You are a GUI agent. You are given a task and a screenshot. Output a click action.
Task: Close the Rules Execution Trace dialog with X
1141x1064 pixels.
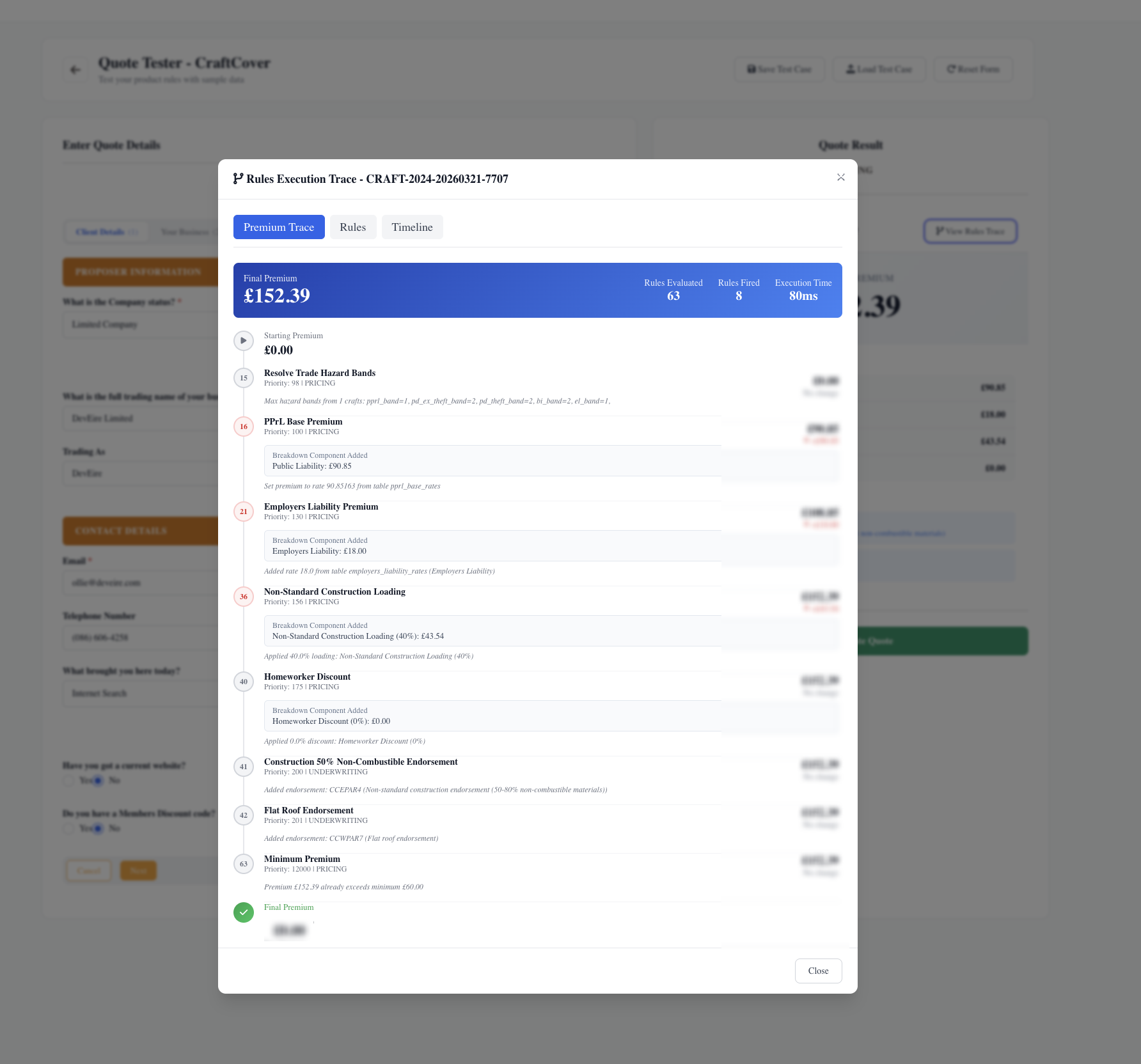point(841,177)
